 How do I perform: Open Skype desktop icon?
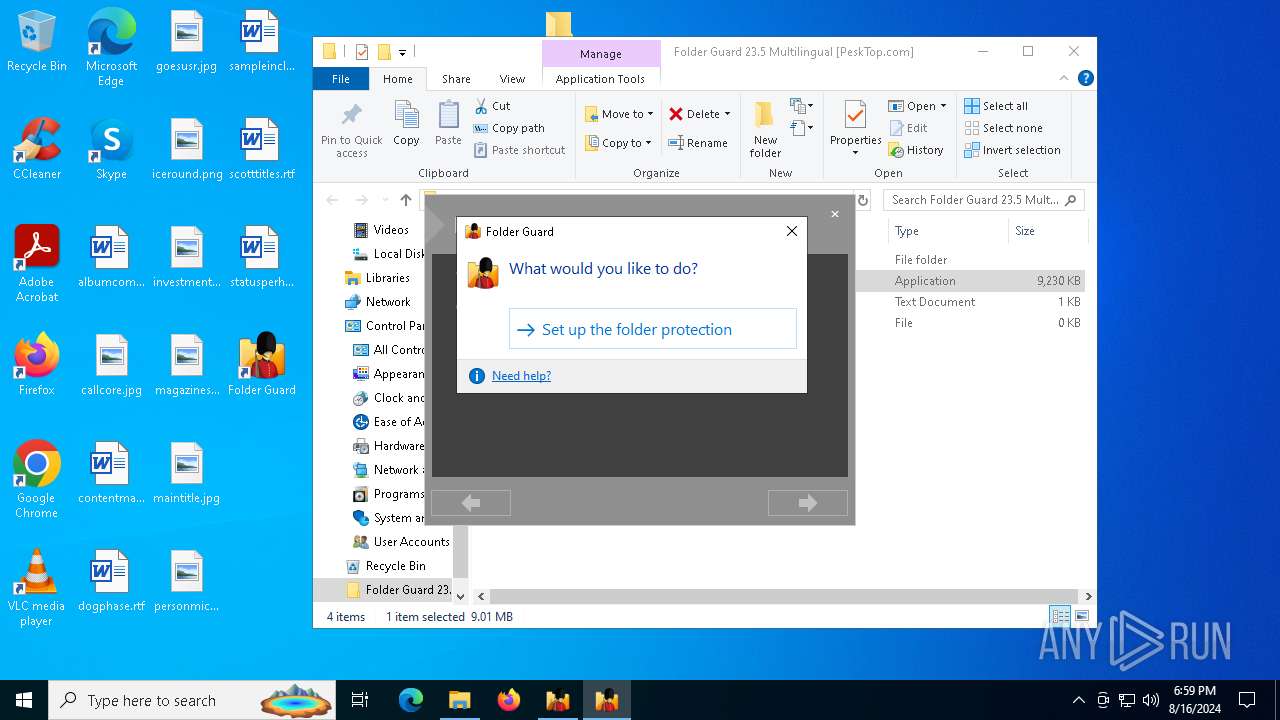tap(111, 150)
